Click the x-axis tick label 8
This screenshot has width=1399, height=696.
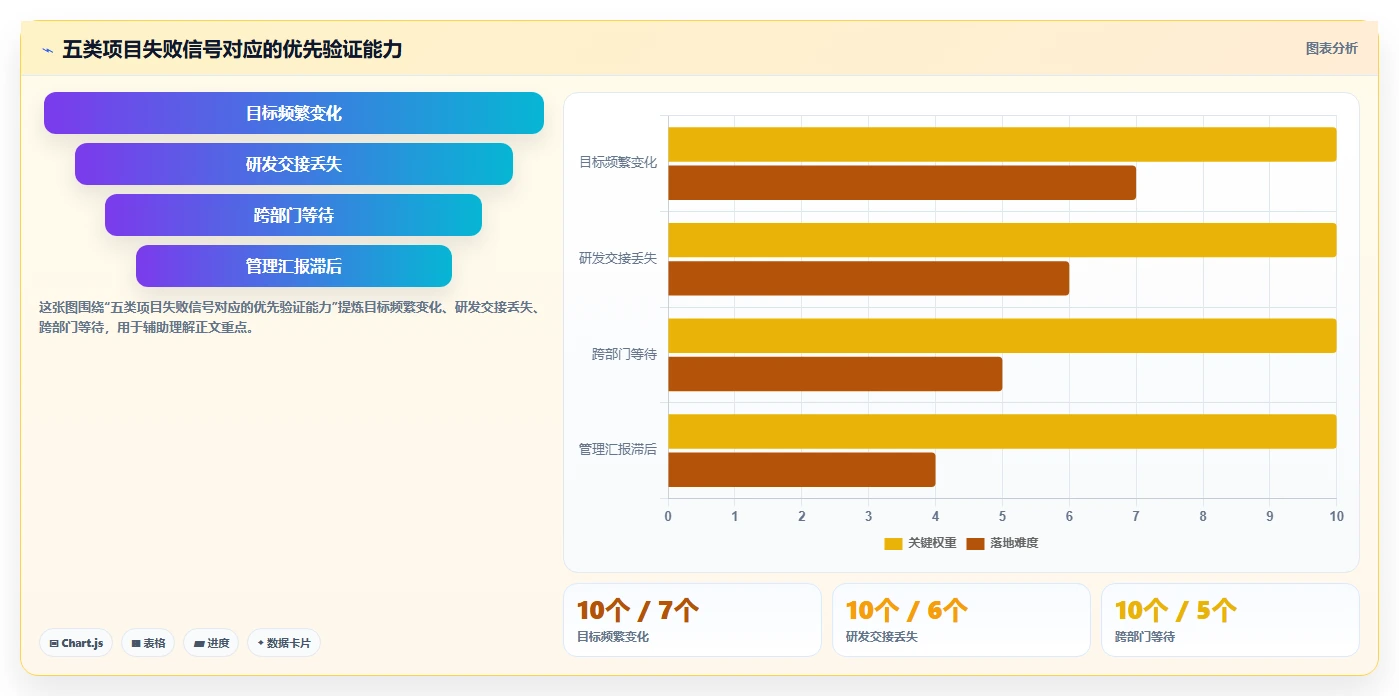point(1203,517)
